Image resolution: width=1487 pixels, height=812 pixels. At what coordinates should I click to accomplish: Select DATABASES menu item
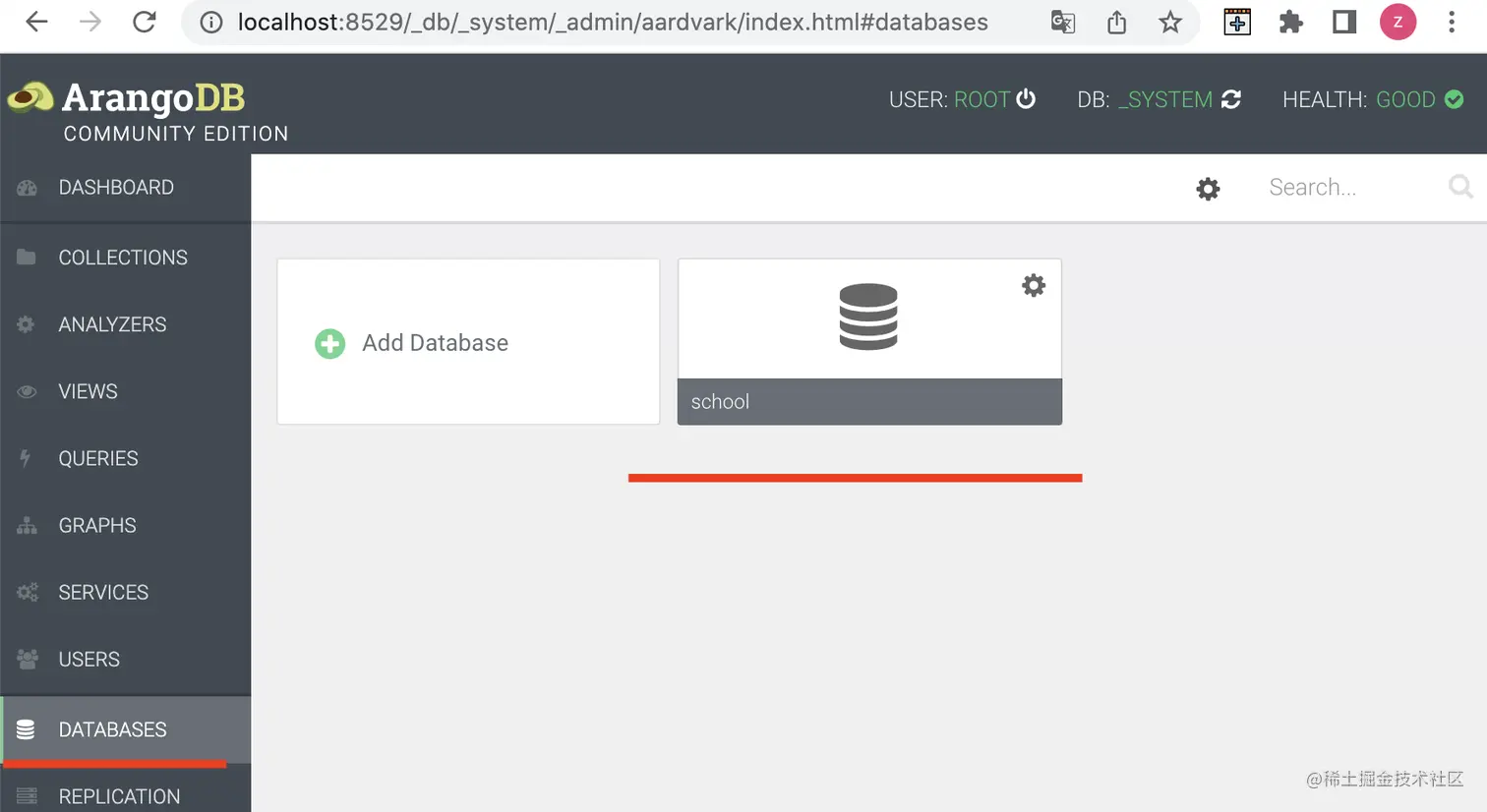(x=126, y=729)
